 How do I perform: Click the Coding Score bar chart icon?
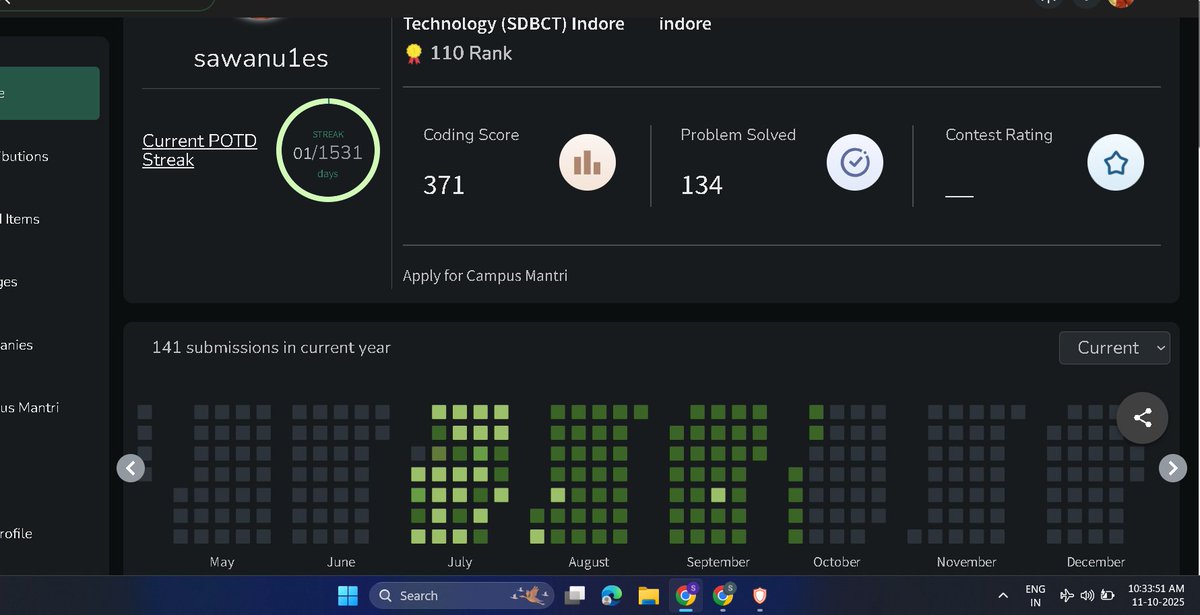click(x=587, y=162)
